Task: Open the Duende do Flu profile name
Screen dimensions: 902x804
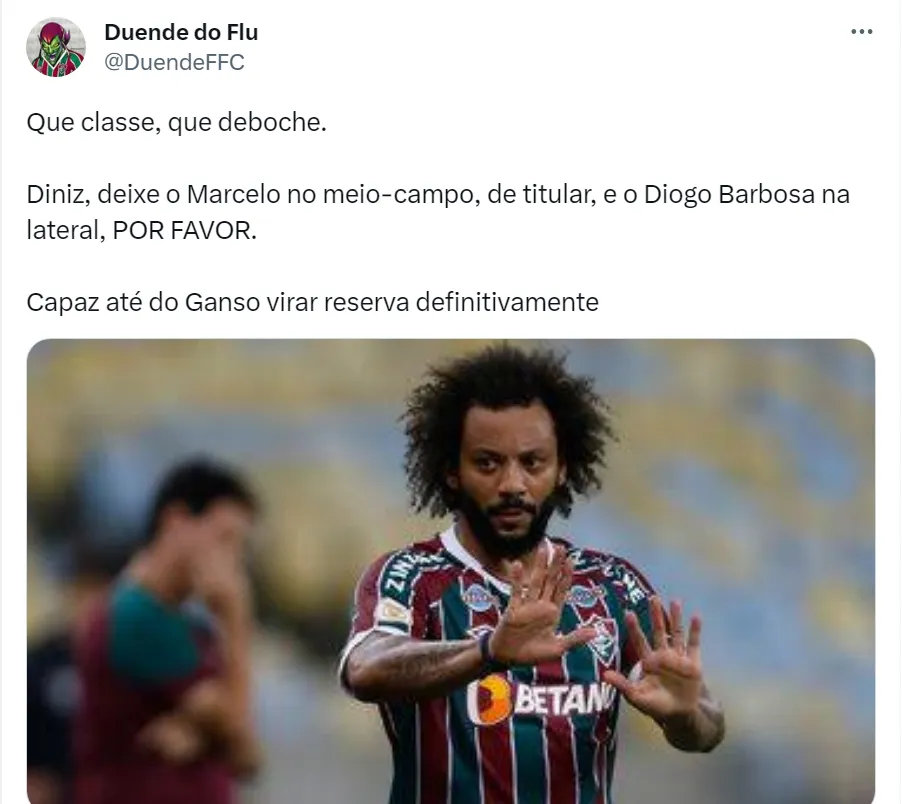Action: click(181, 32)
